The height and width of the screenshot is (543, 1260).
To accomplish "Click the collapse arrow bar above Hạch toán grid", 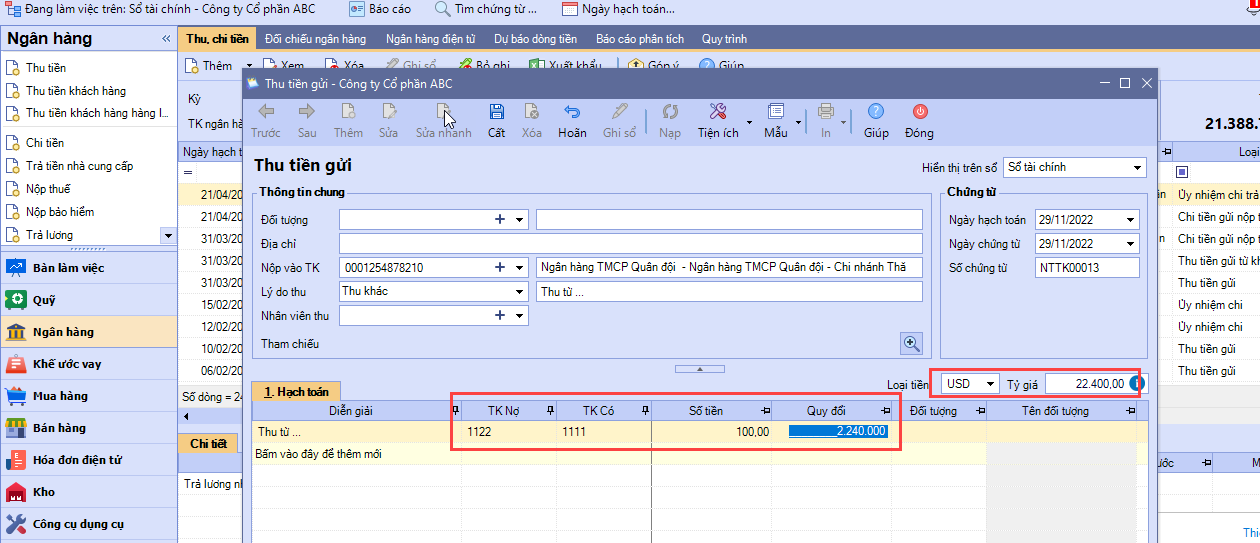I will tap(699, 369).
